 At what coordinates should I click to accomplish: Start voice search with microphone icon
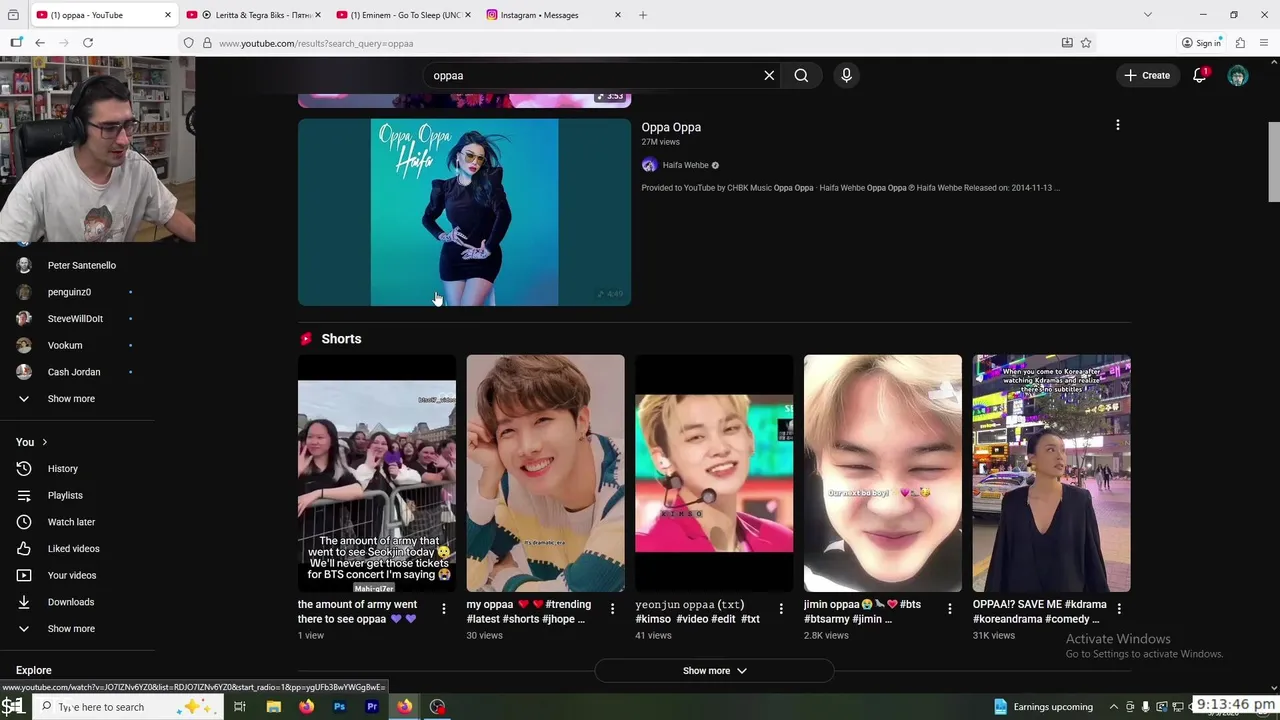pyautogui.click(x=846, y=75)
